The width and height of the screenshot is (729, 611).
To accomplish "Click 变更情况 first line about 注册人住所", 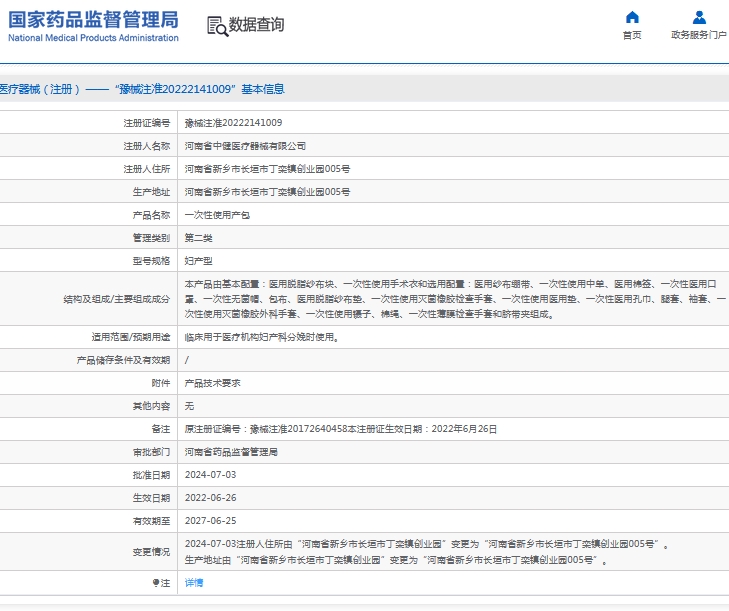I will (427, 544).
